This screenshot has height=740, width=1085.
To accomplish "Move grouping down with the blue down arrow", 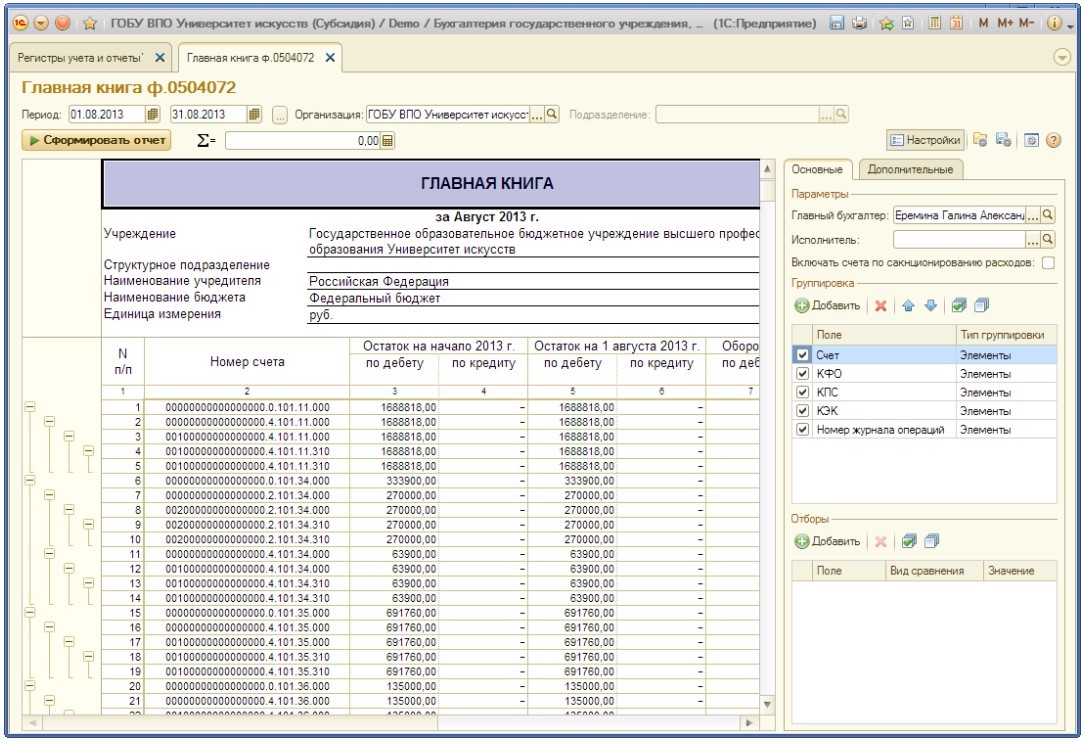I will [x=931, y=305].
